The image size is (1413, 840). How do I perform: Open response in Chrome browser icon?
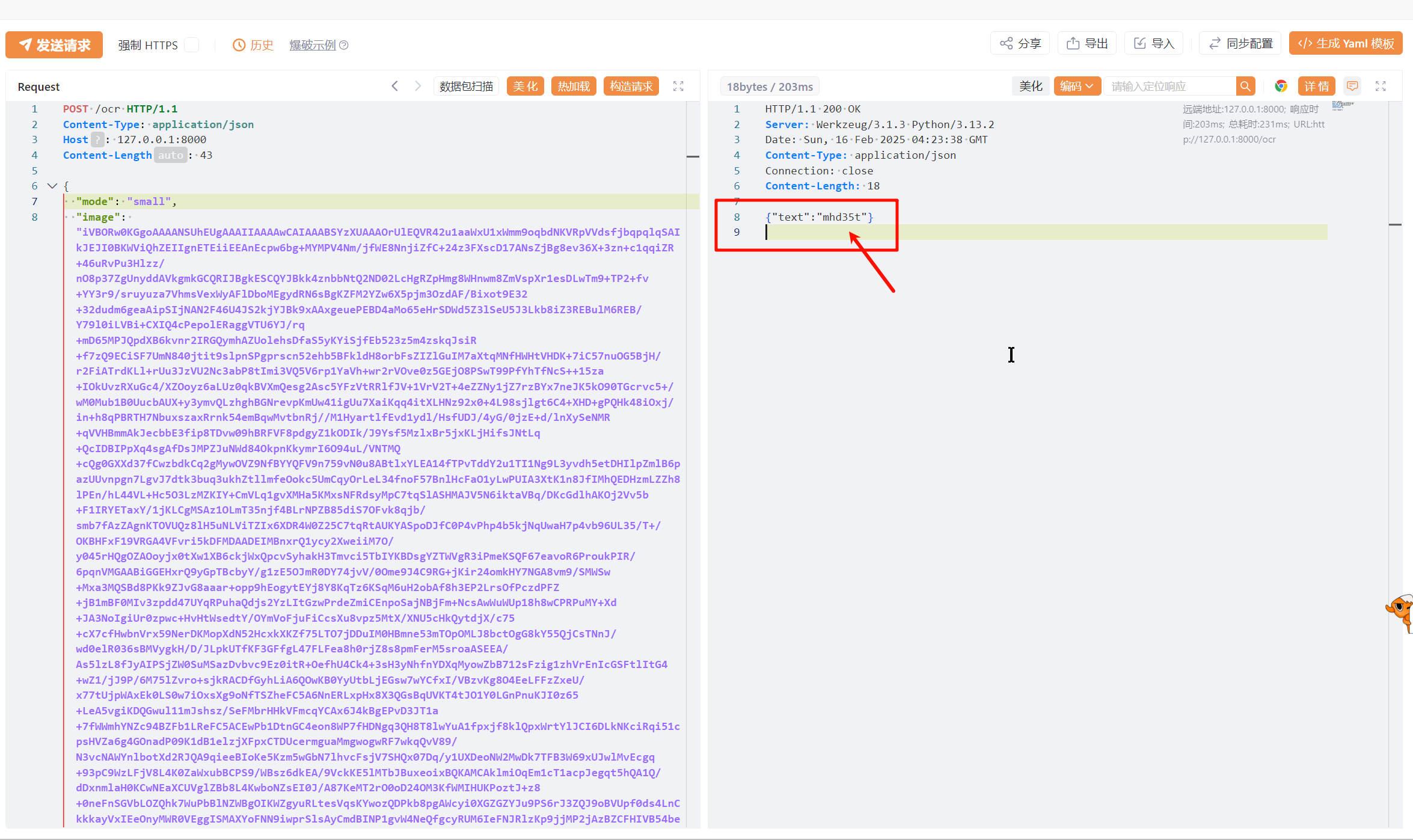1281,86
